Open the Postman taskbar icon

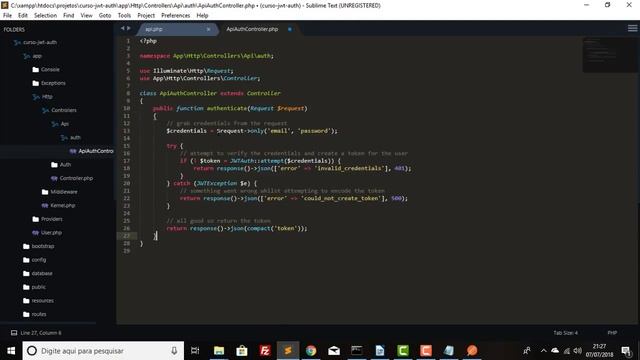tap(472, 351)
